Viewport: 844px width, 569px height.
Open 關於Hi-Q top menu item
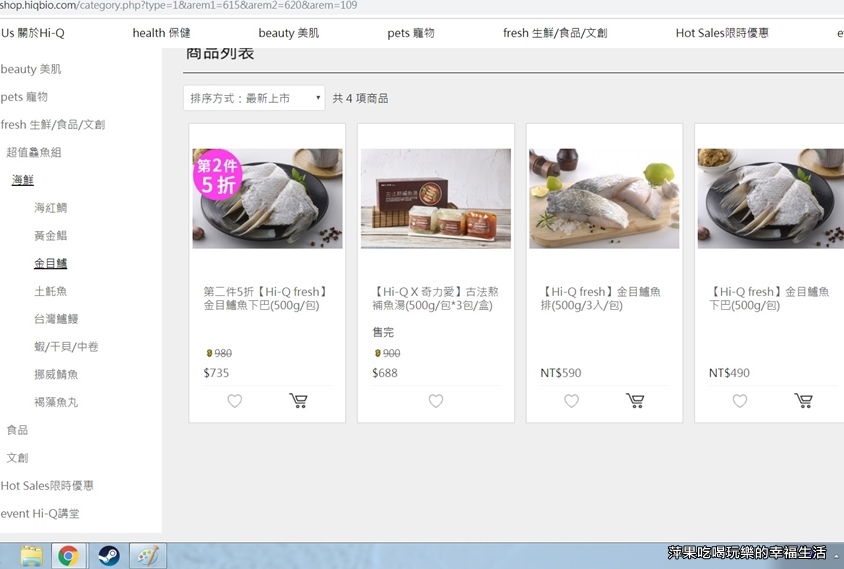(33, 33)
